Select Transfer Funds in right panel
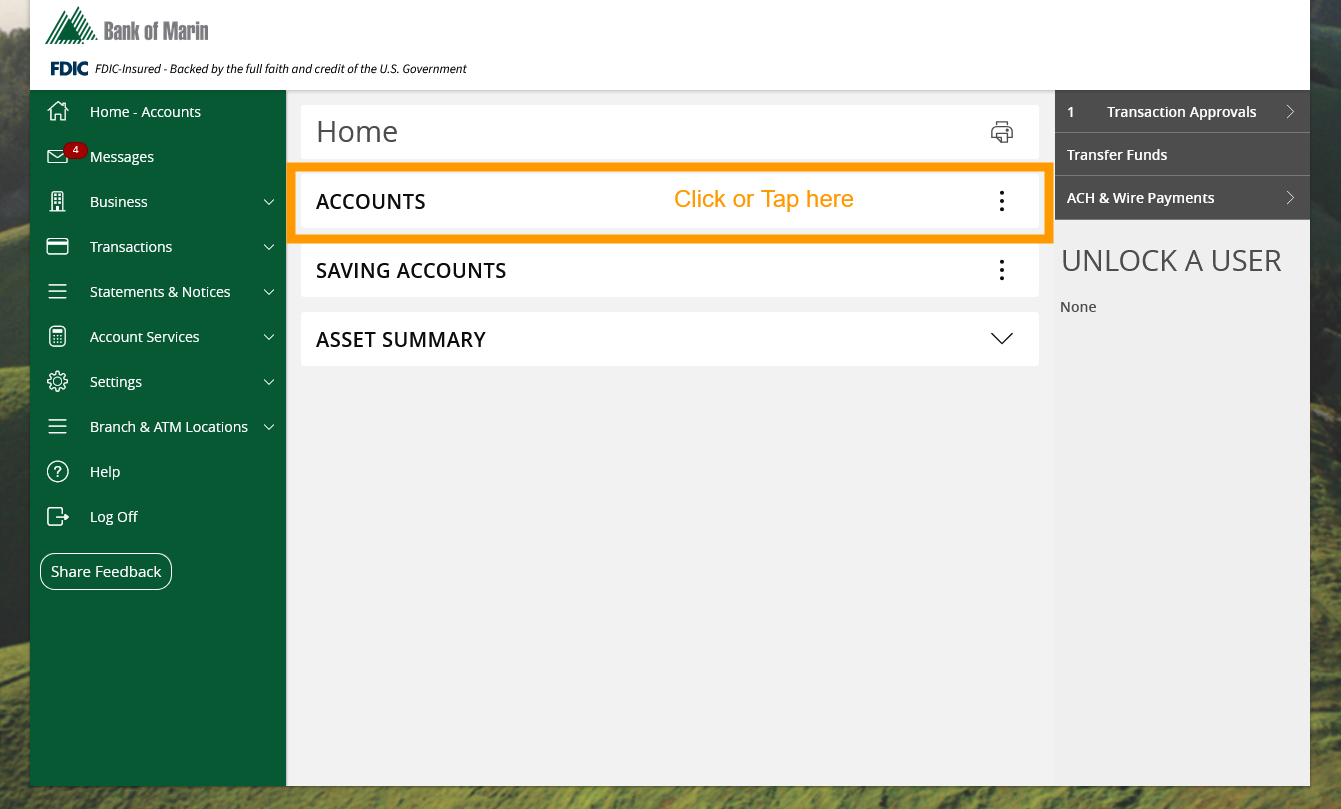The image size is (1341, 809). (x=1117, y=155)
